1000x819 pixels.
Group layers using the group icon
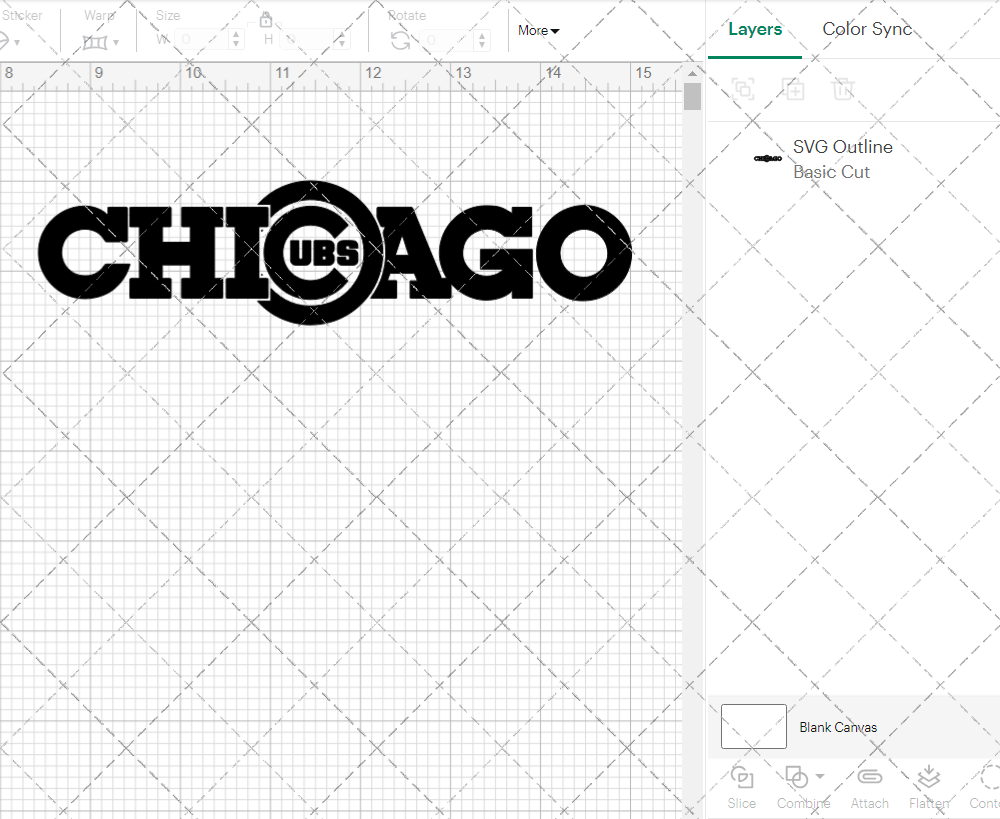coord(742,89)
